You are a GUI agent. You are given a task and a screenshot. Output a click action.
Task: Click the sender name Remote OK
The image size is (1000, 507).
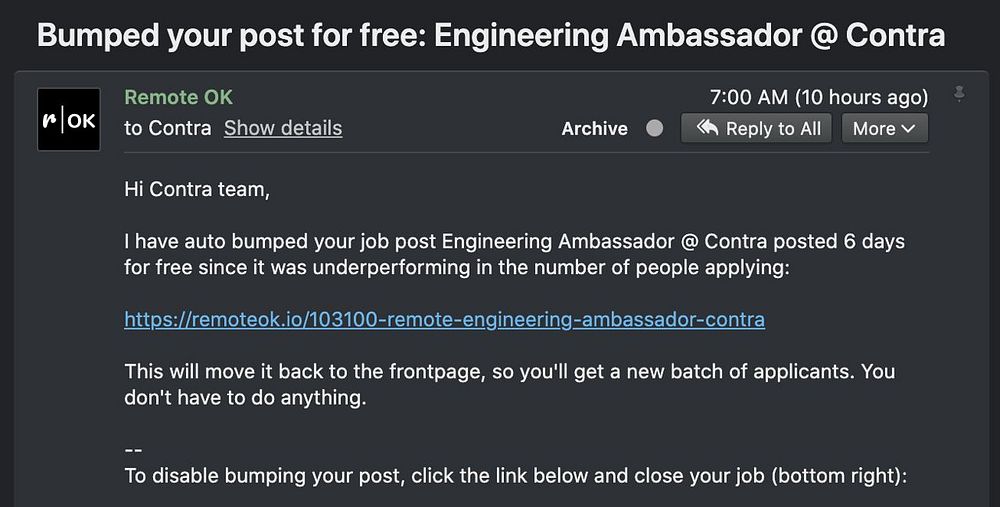click(x=178, y=97)
